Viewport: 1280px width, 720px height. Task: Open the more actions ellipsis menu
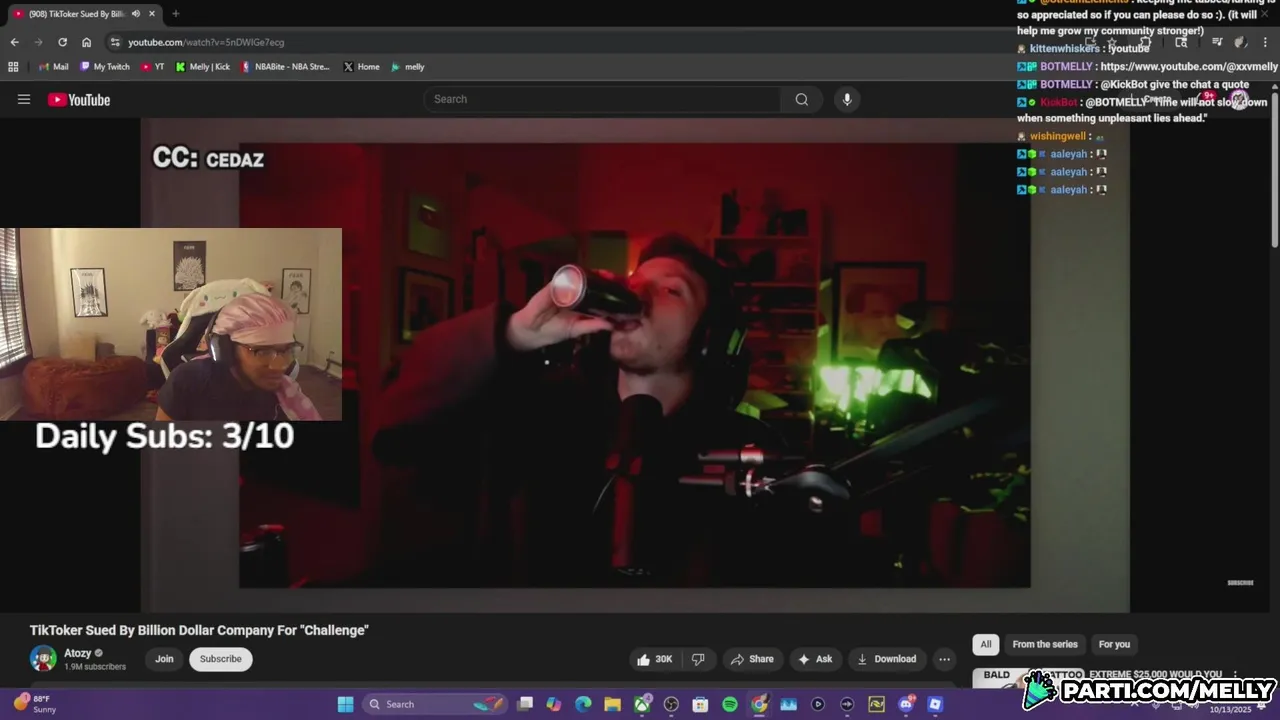click(944, 659)
